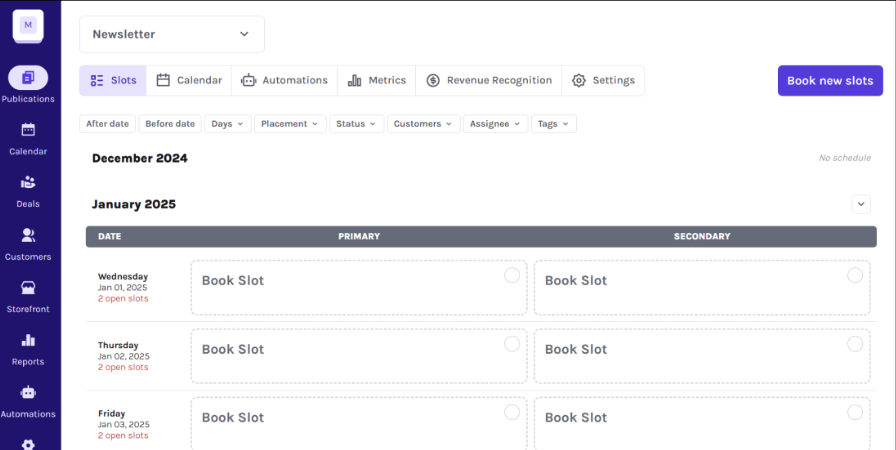Open the Status filter dropdown

tap(357, 124)
